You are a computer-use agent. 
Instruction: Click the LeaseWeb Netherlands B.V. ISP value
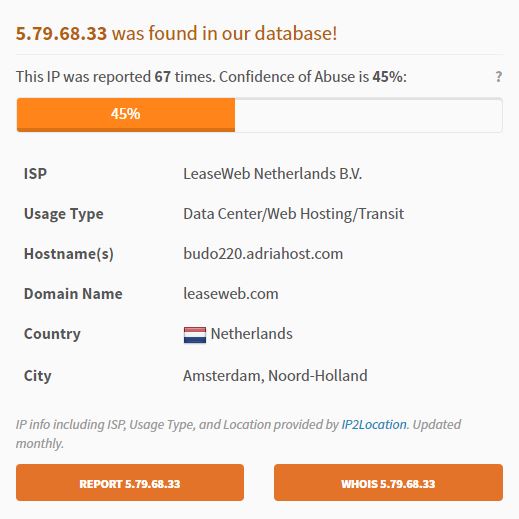(272, 174)
